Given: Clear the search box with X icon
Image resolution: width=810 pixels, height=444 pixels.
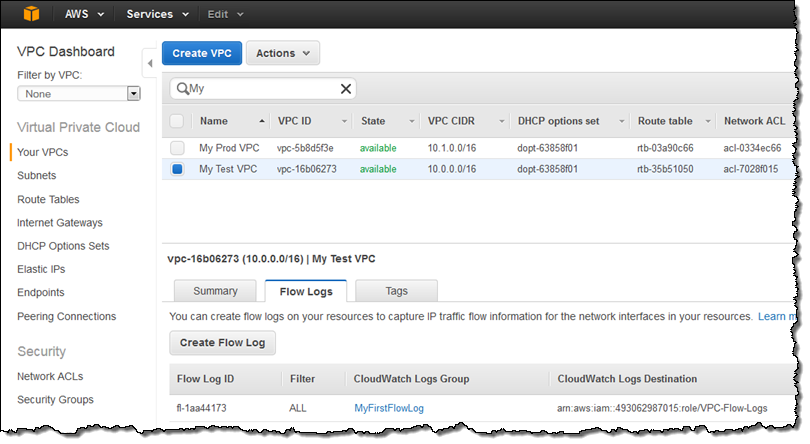Looking at the screenshot, I should tap(346, 89).
